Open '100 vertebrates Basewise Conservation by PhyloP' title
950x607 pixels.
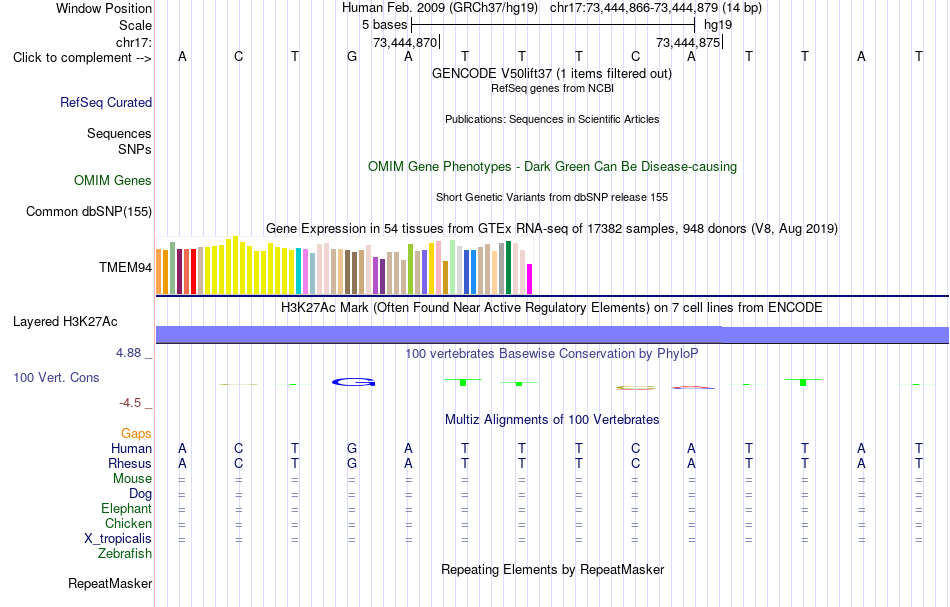(552, 354)
